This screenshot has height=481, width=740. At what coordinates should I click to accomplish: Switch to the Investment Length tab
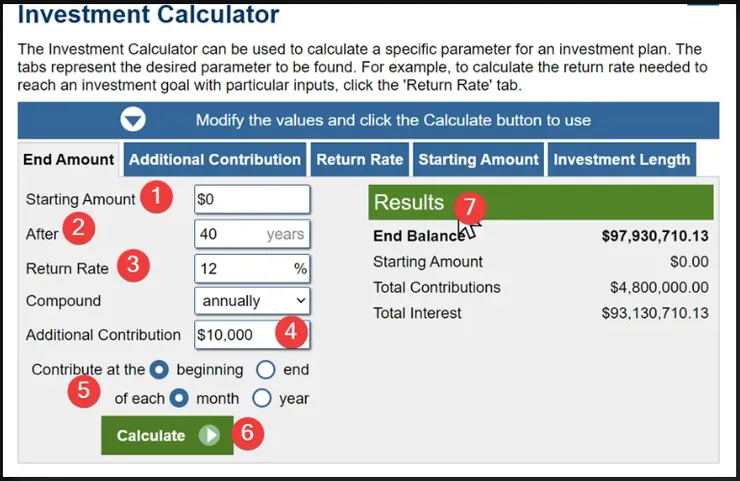(621, 159)
